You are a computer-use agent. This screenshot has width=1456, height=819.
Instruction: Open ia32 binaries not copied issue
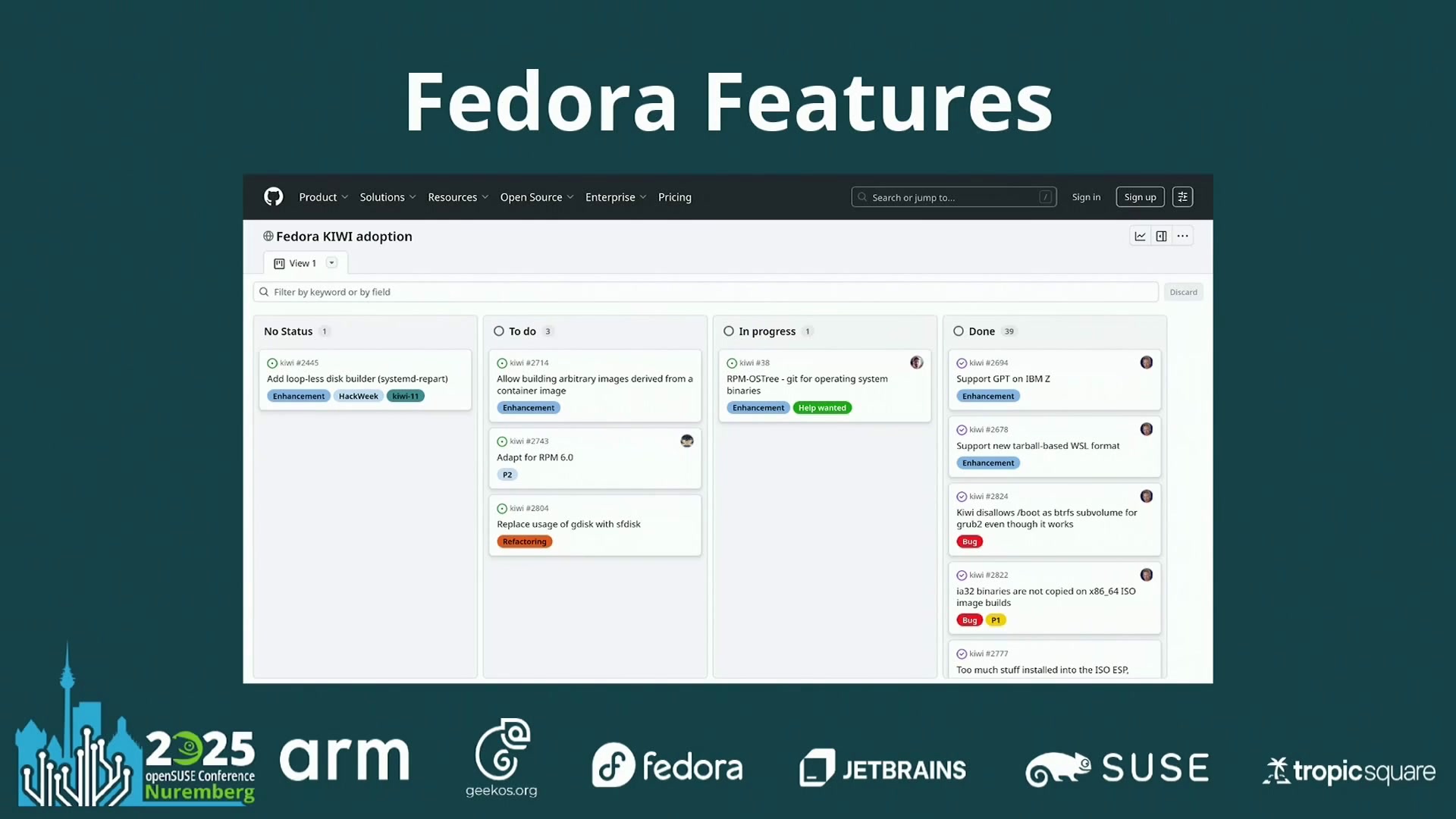(x=1046, y=597)
